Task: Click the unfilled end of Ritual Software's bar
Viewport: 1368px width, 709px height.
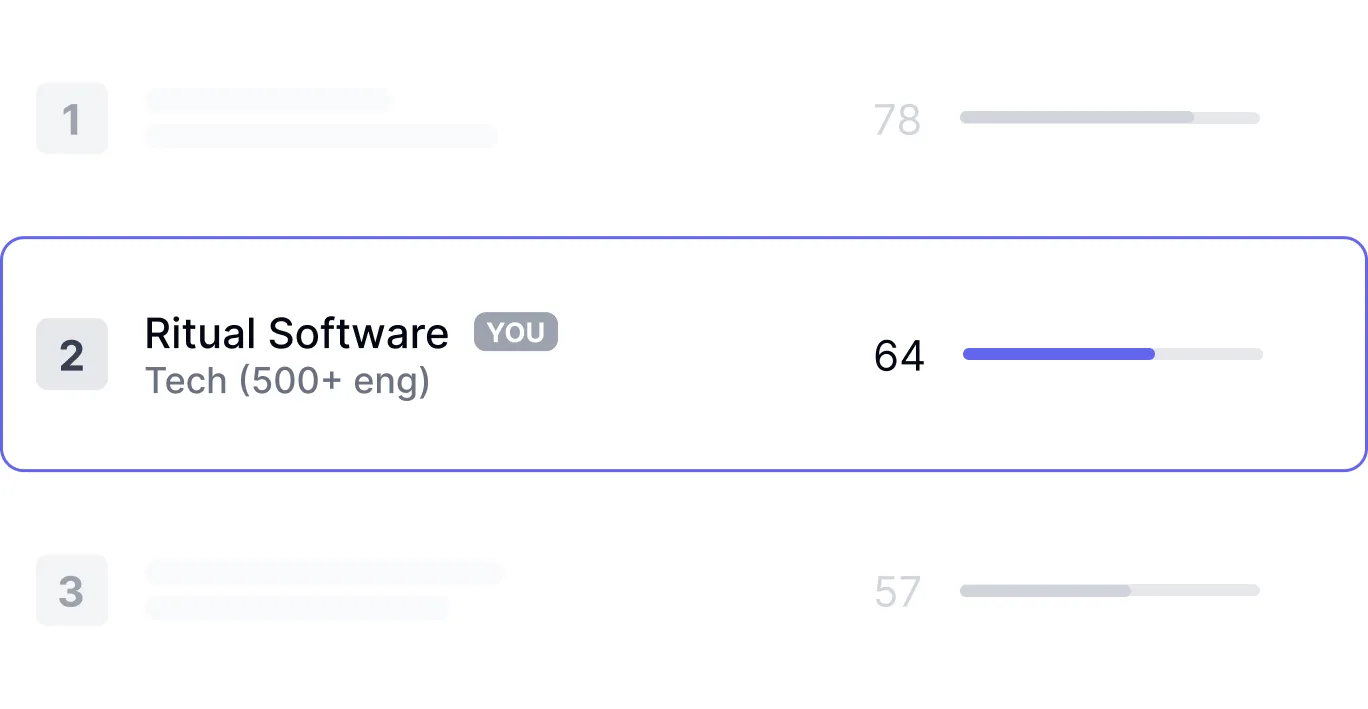Action: [x=1210, y=354]
